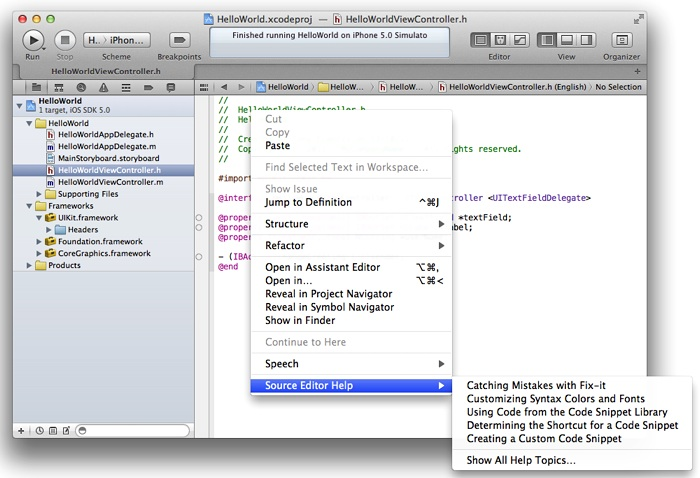Select the Standard editor icon
Screen dimensions: 700x478
tap(480, 40)
